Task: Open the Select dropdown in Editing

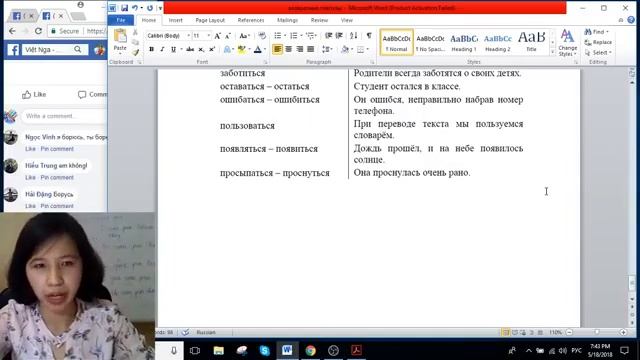Action: click(x=598, y=53)
